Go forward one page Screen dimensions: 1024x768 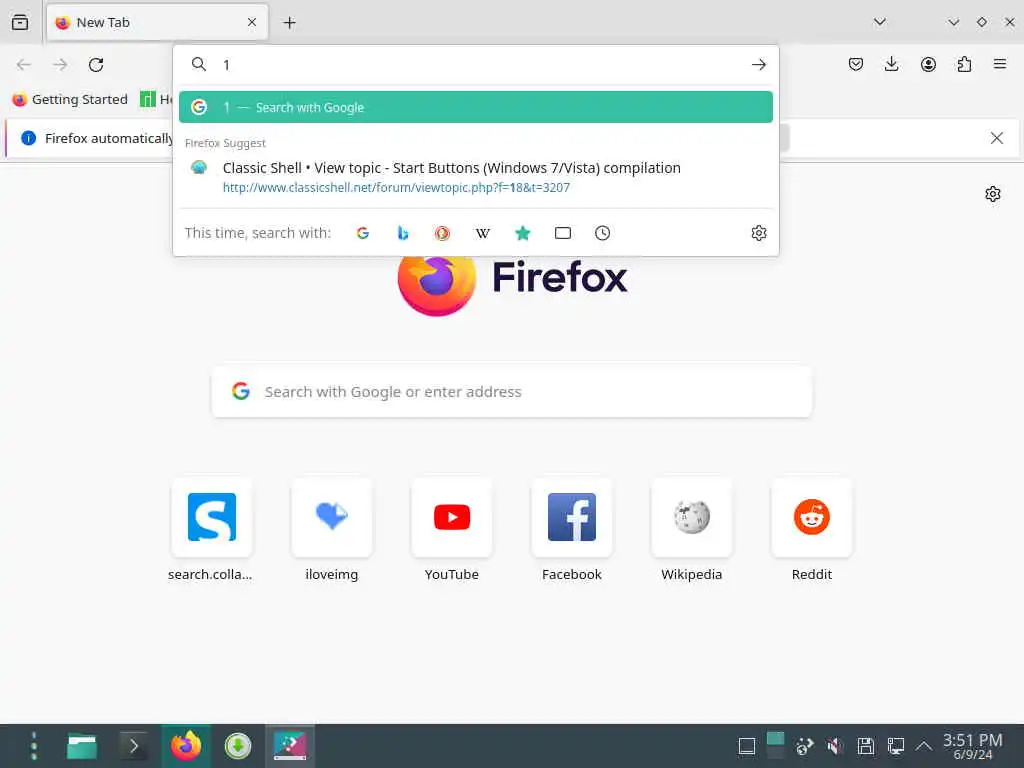60,65
